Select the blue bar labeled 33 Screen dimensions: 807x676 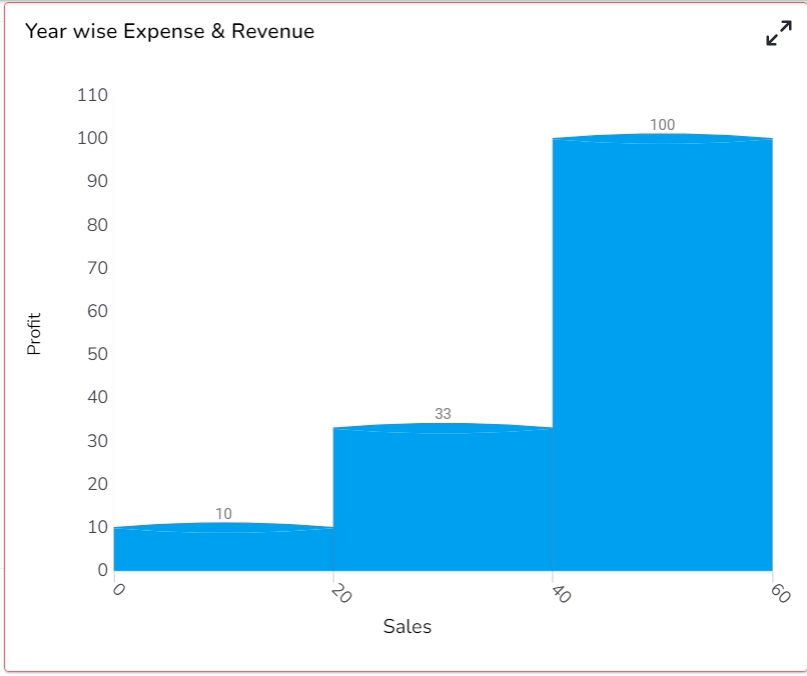point(443,497)
